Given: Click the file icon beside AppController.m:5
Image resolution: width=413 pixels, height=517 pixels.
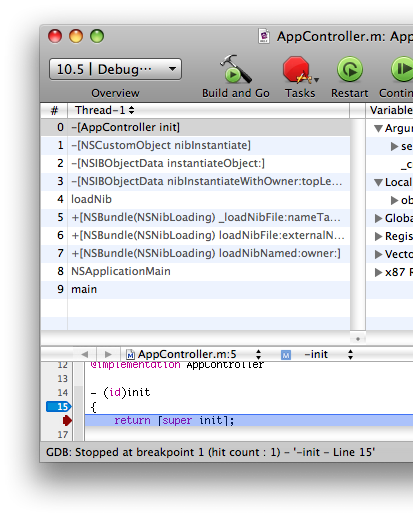Looking at the screenshot, I should point(130,354).
